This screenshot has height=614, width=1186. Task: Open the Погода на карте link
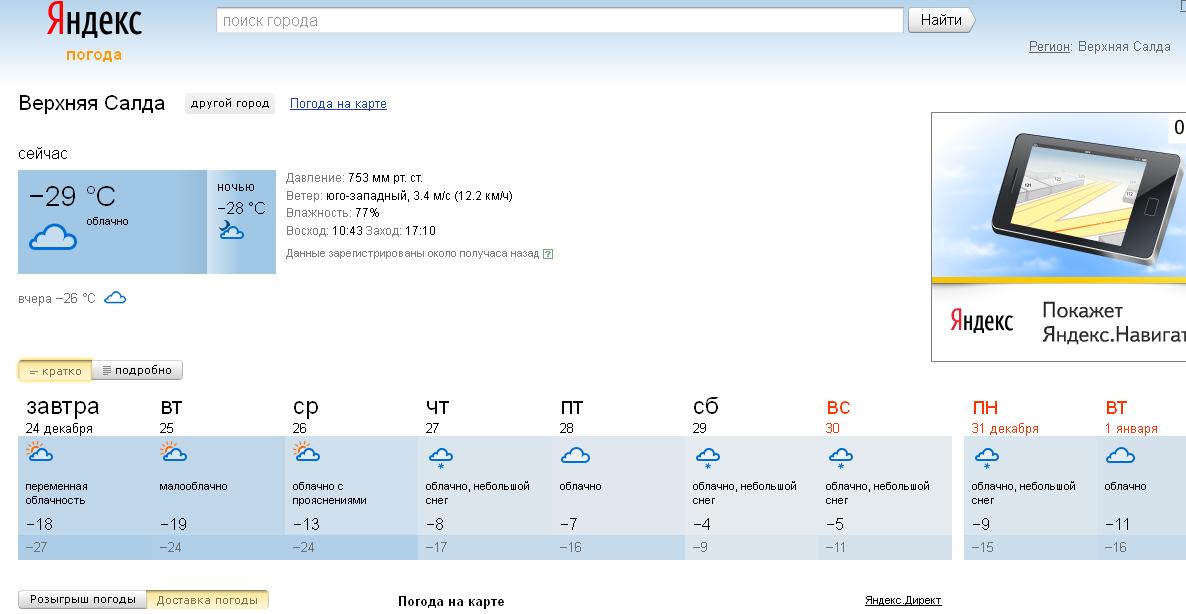click(x=338, y=104)
